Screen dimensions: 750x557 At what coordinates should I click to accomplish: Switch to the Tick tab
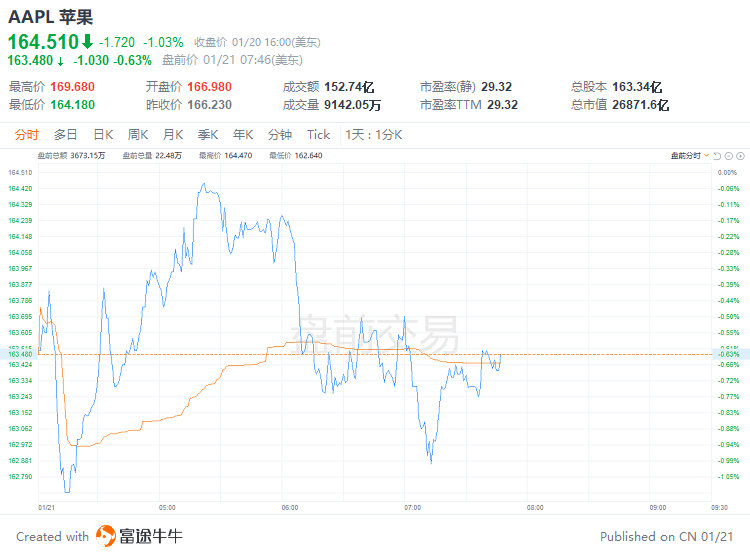click(x=319, y=135)
